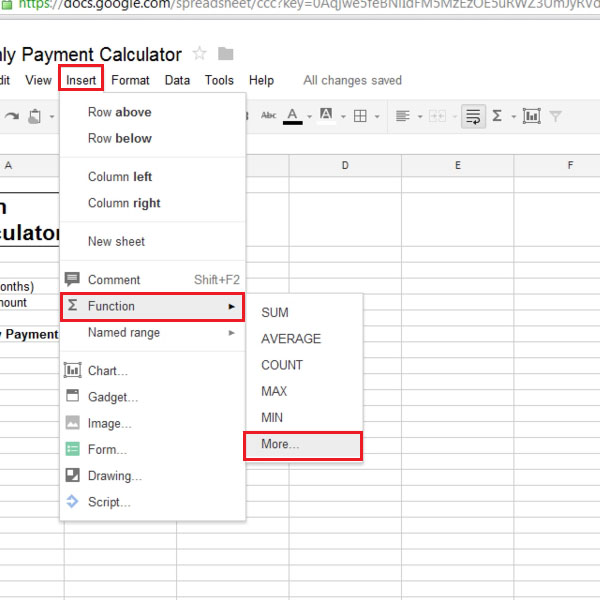Open the Help menu
This screenshot has width=600, height=600.
click(261, 80)
